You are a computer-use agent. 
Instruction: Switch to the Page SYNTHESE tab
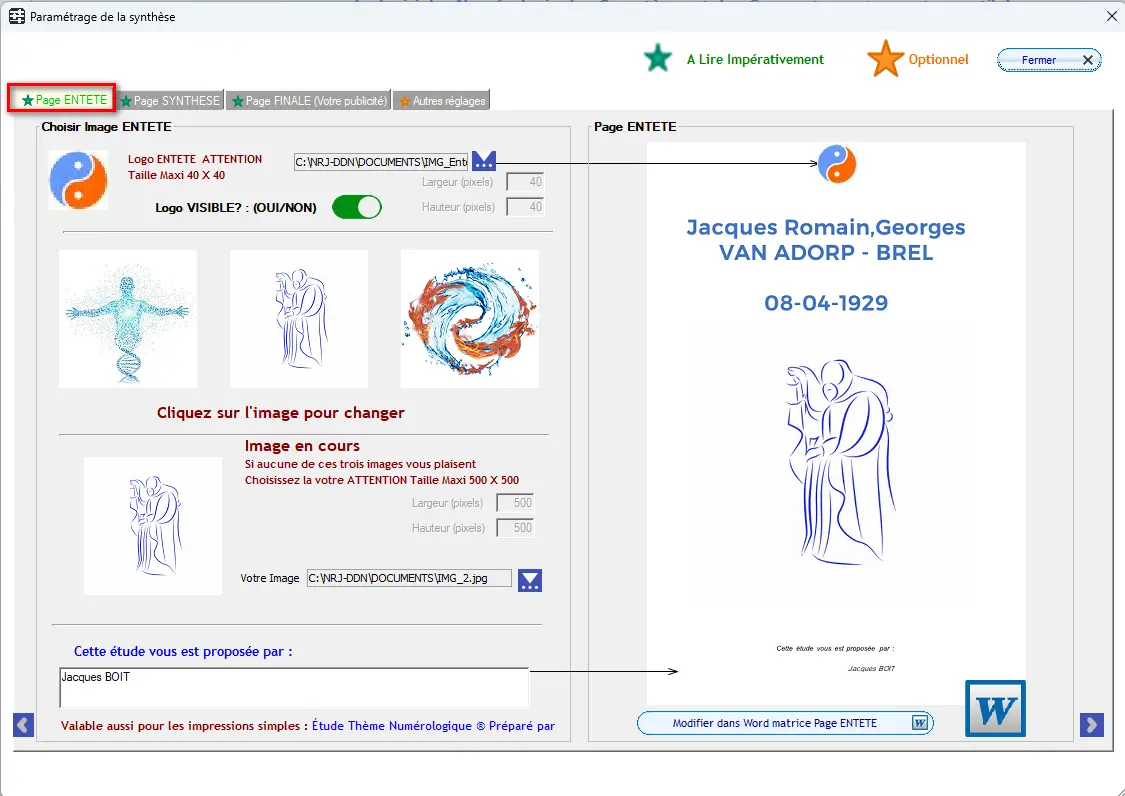169,101
